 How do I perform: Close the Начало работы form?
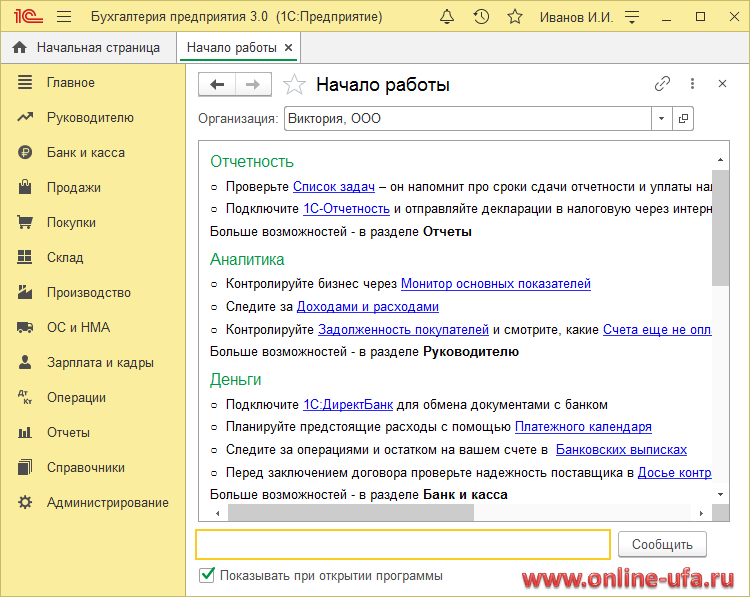point(722,84)
